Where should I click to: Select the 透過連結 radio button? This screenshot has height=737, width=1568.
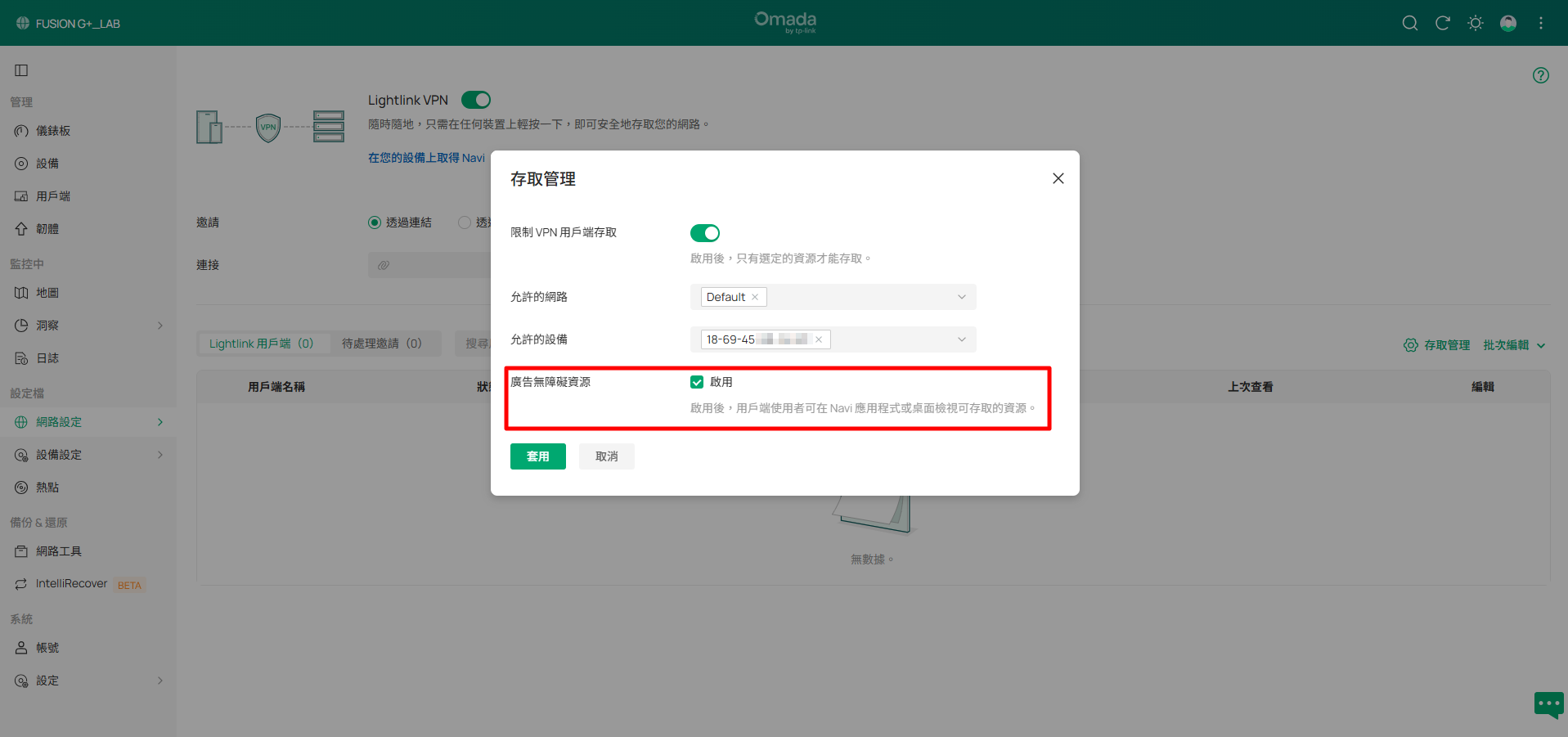(375, 222)
